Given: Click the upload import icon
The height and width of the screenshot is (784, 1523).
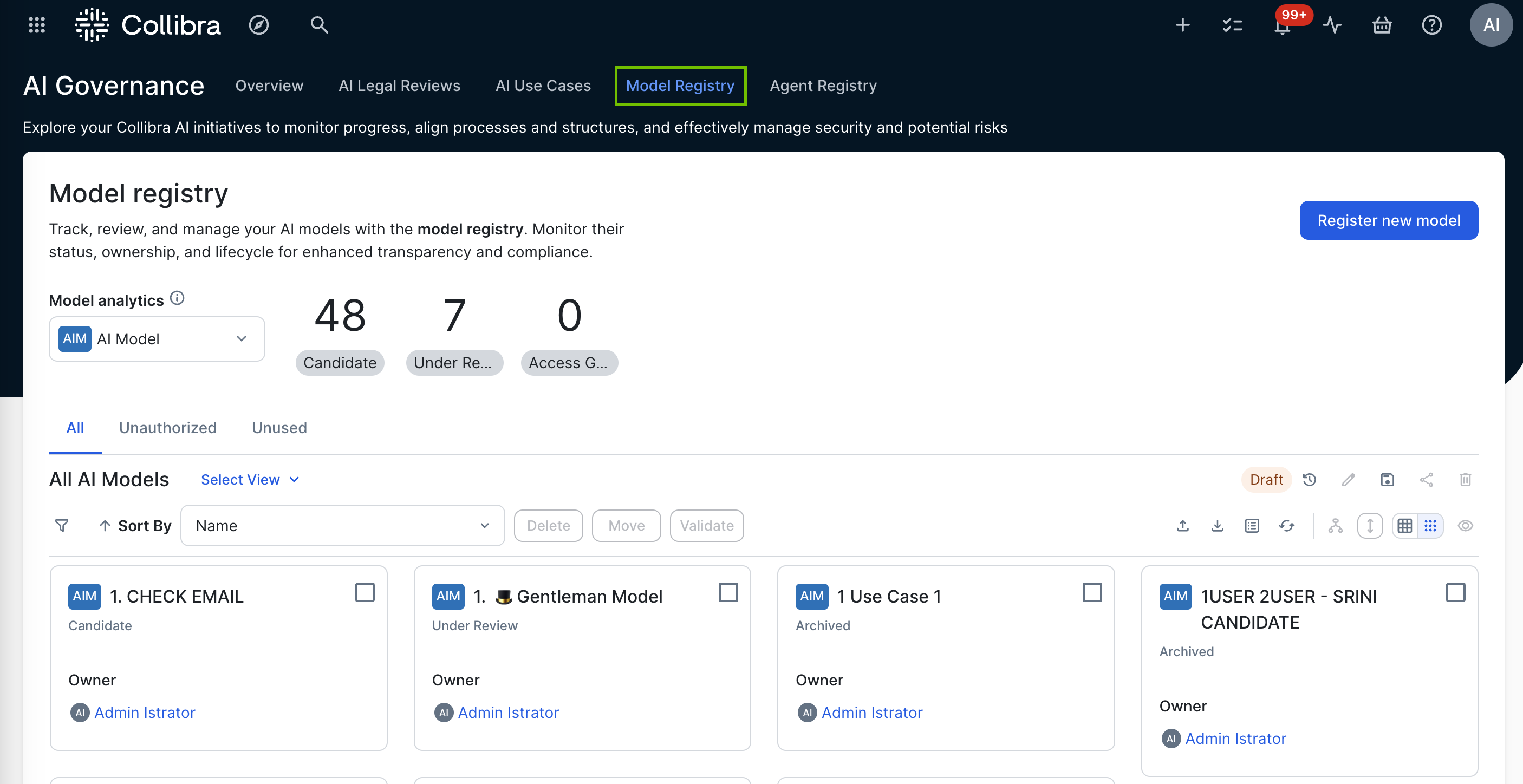Looking at the screenshot, I should coord(1182,526).
